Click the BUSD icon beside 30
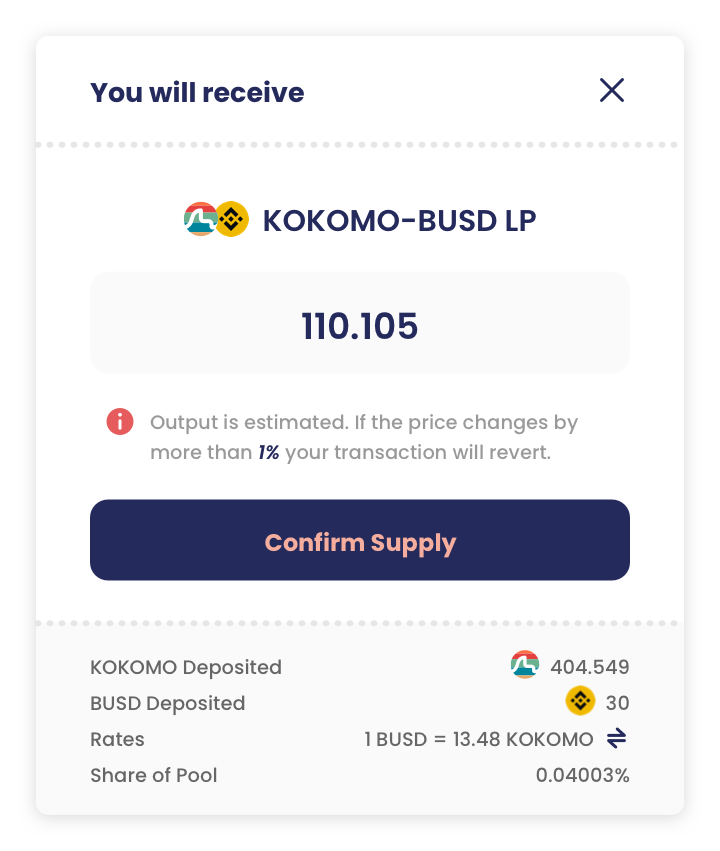 point(580,701)
